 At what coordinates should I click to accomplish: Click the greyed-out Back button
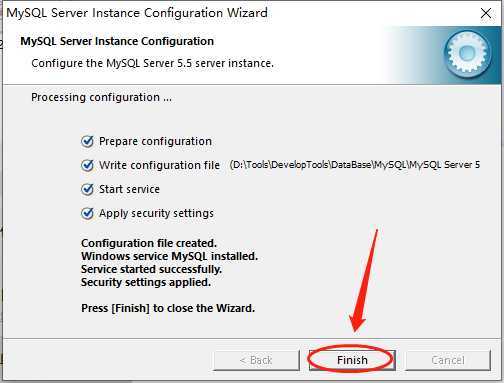256,360
